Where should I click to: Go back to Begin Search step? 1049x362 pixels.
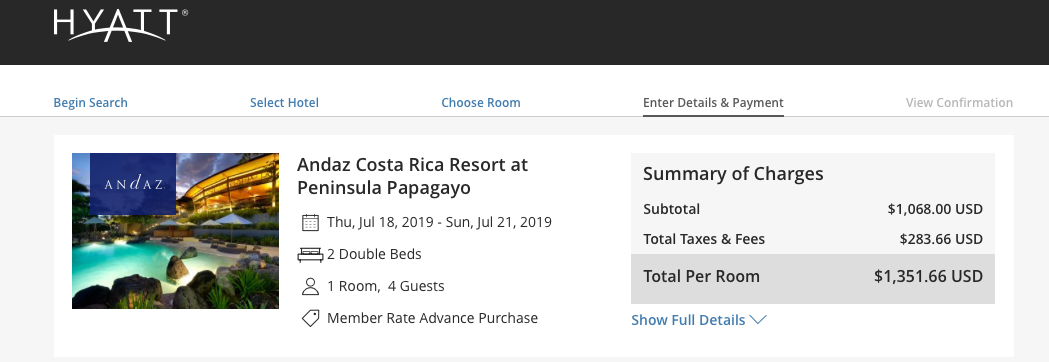[90, 102]
